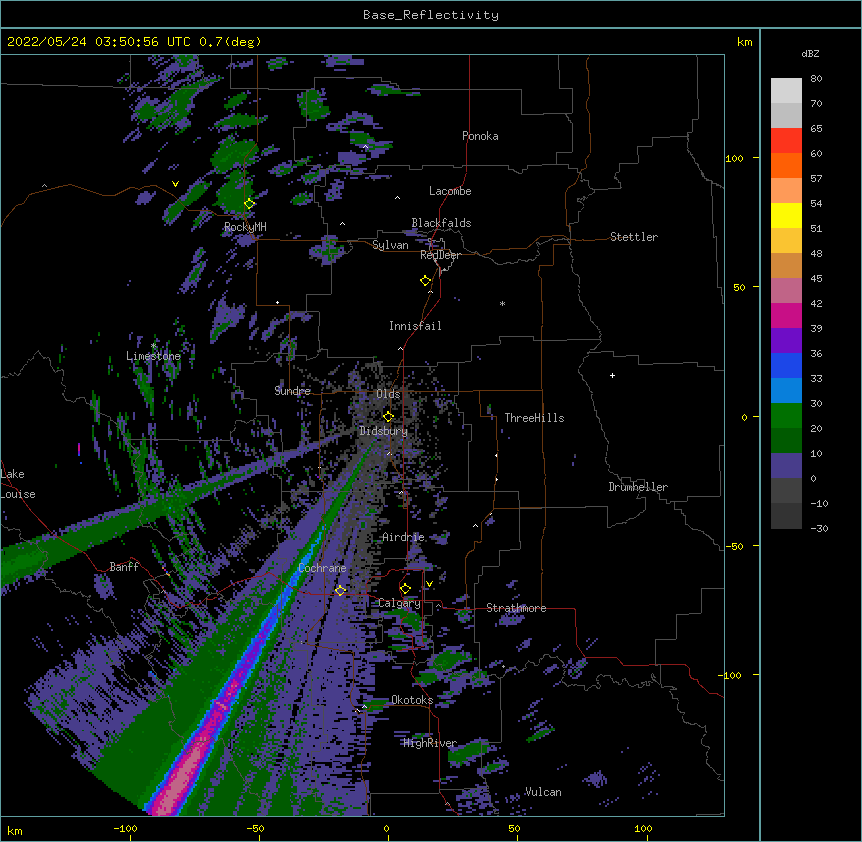
Task: Click the white plus marker north of Drumheller
Action: click(612, 375)
